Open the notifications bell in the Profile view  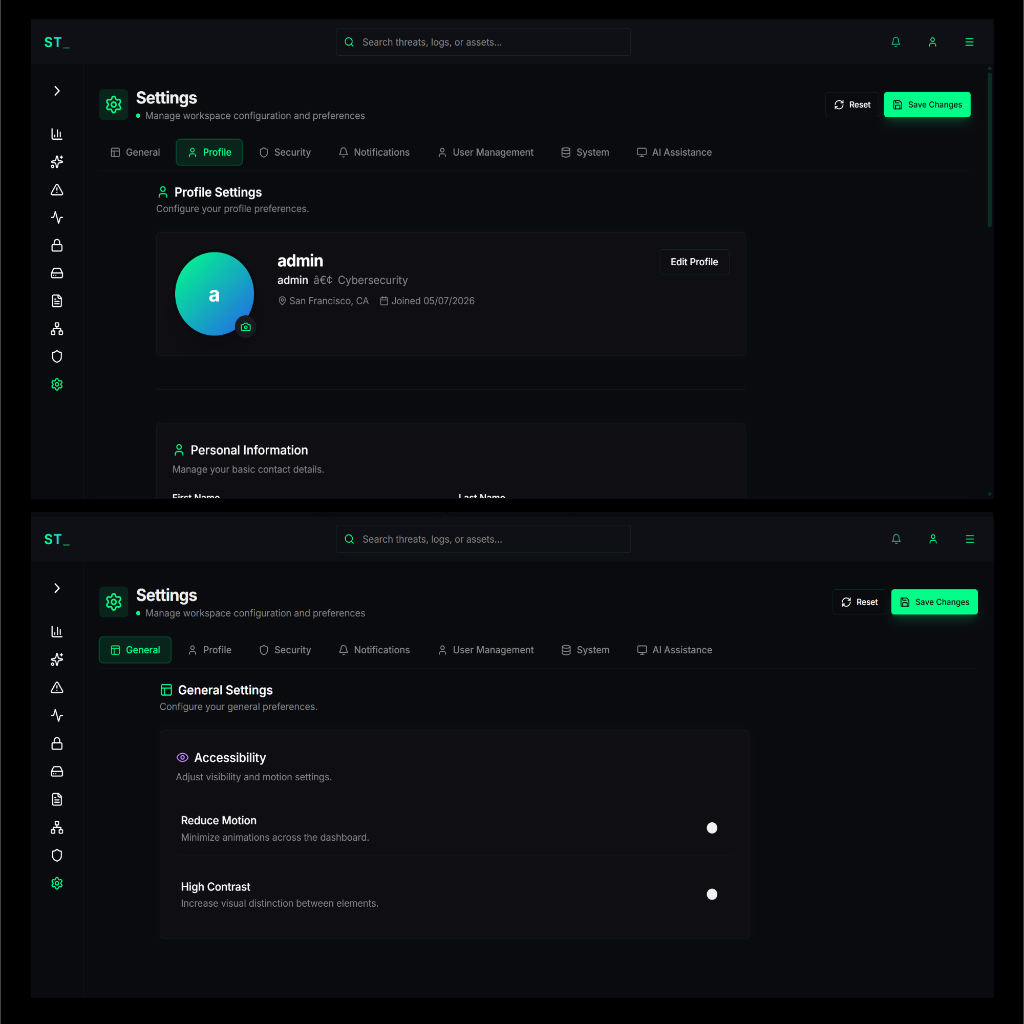[895, 42]
